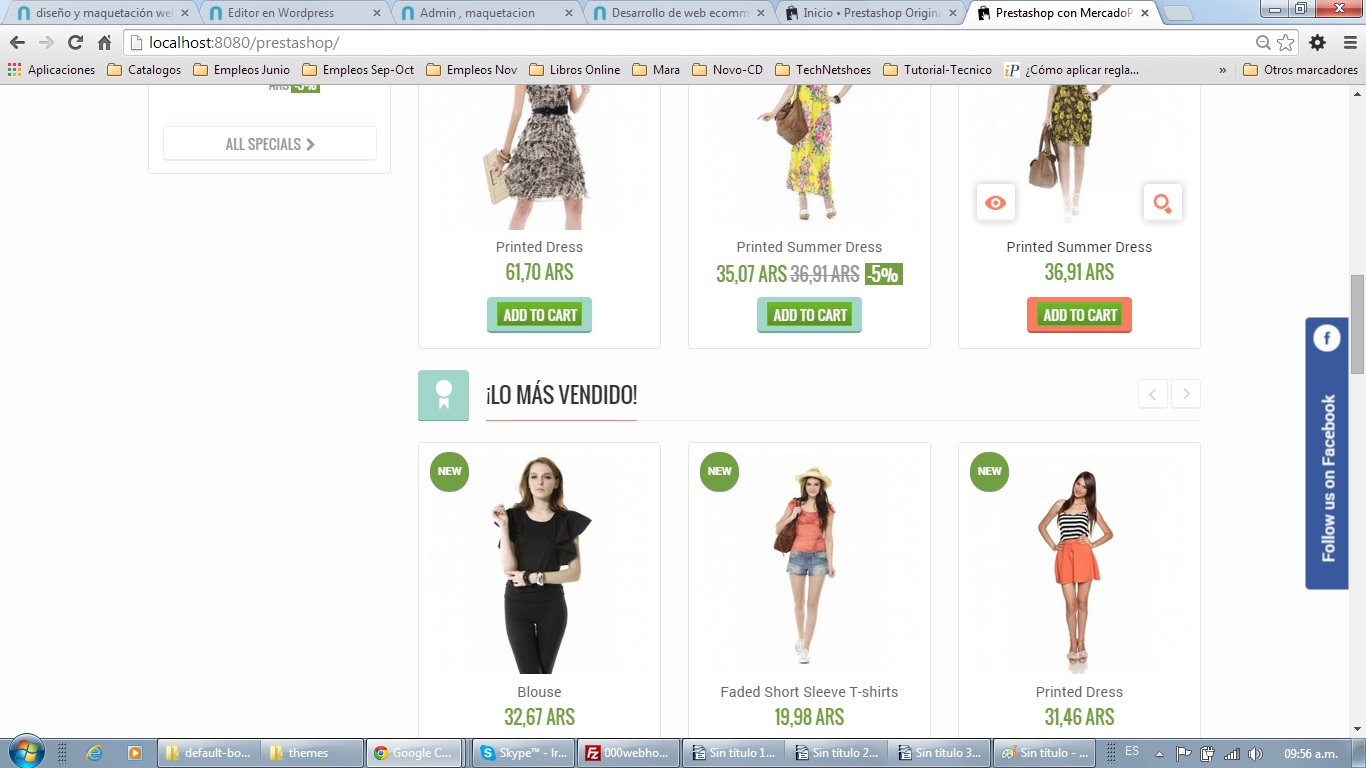Image resolution: width=1366 pixels, height=768 pixels.
Task: Click the zoom magnifier icon in address bar
Action: (1264, 43)
